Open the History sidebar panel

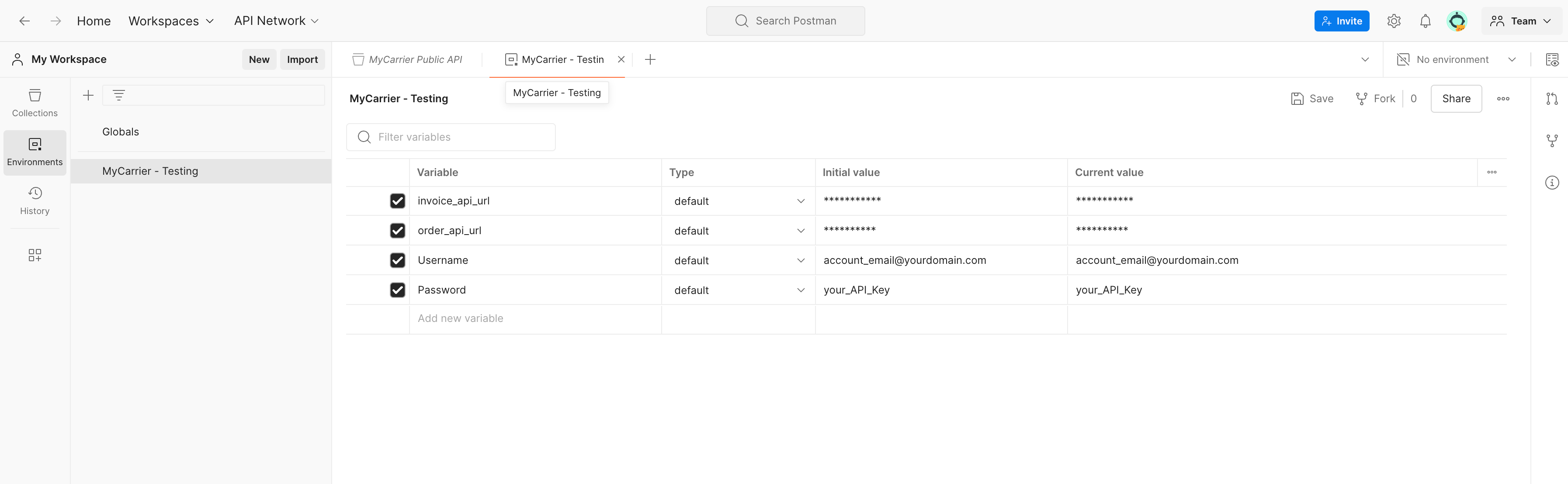(35, 201)
